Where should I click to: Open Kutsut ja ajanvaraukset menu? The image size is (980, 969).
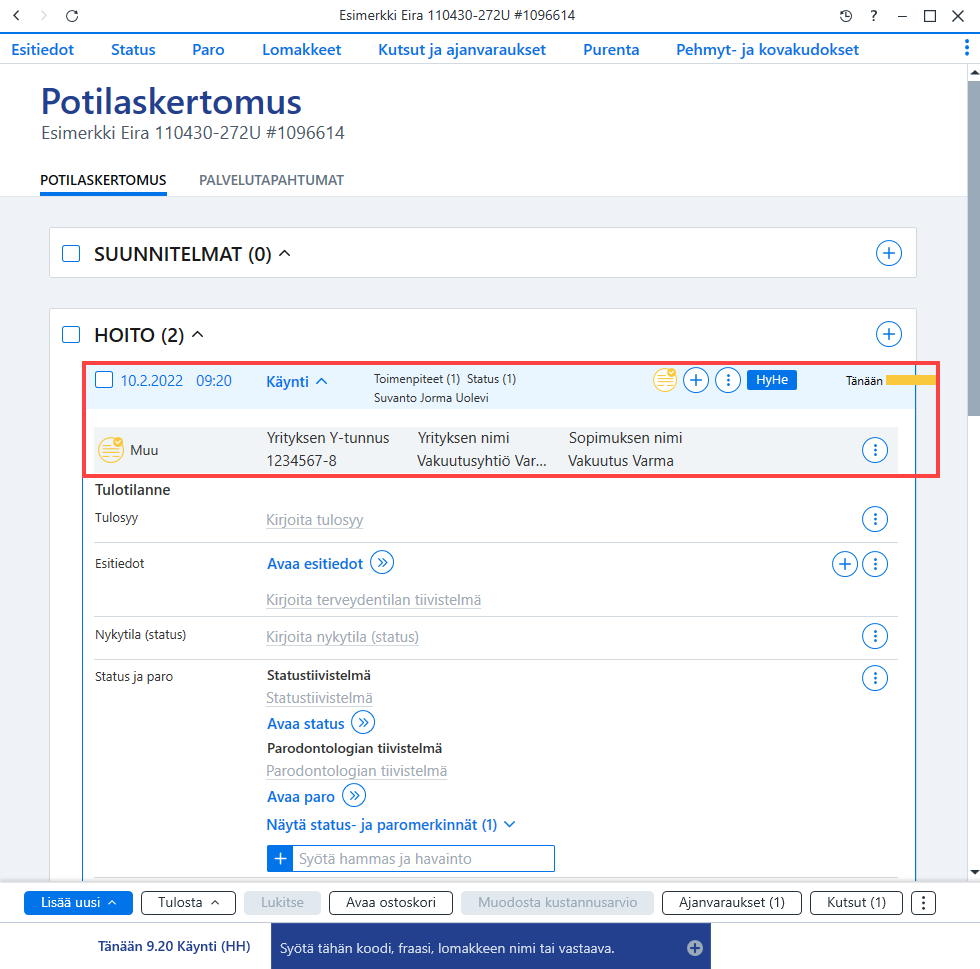click(462, 49)
